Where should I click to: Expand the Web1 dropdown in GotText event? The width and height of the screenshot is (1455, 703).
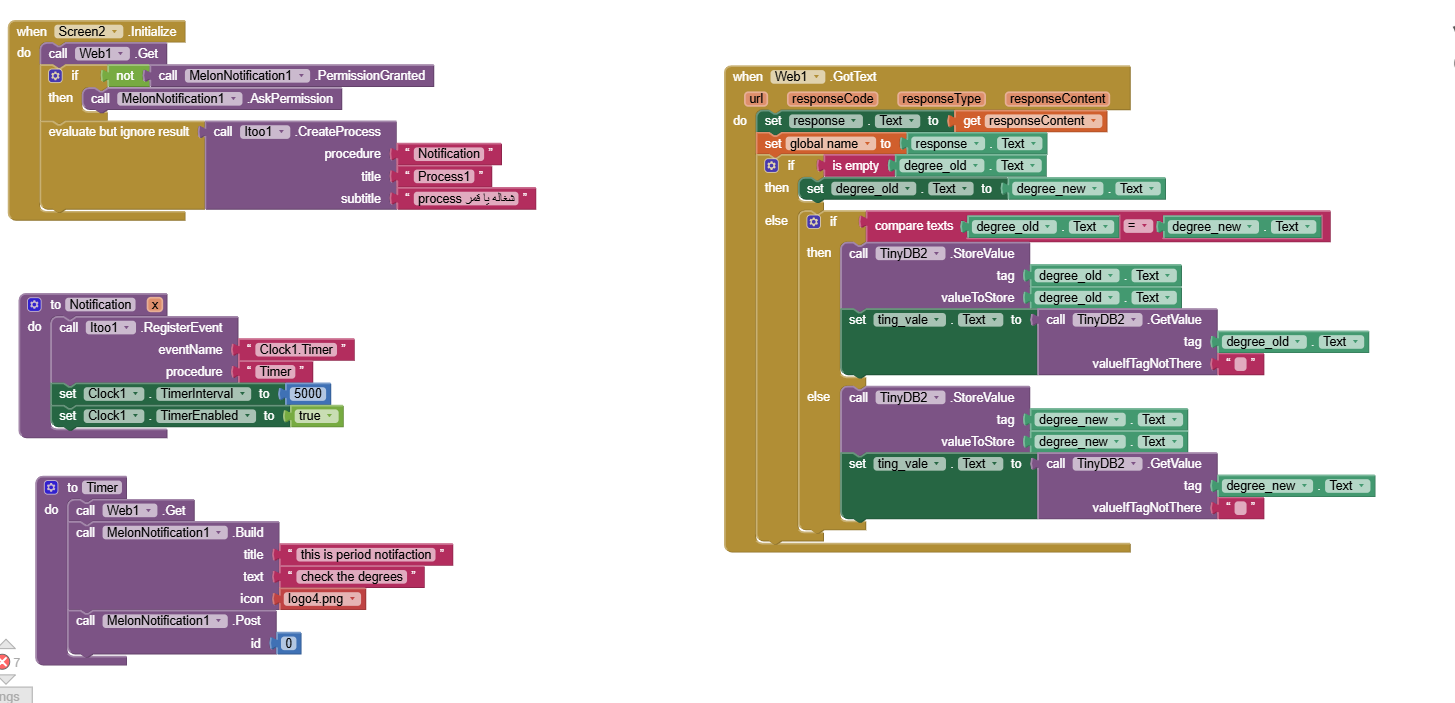797,77
